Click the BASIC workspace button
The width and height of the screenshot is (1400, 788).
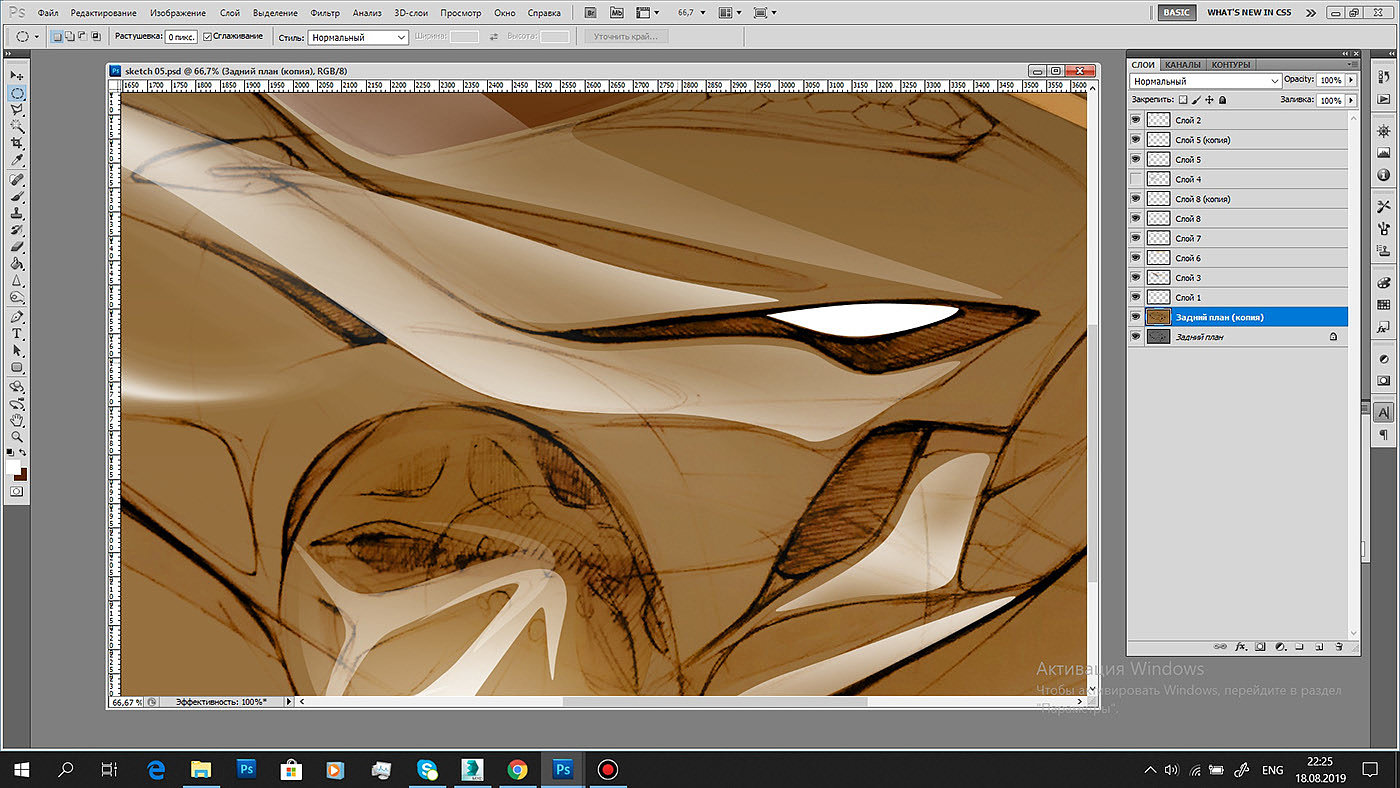1176,13
